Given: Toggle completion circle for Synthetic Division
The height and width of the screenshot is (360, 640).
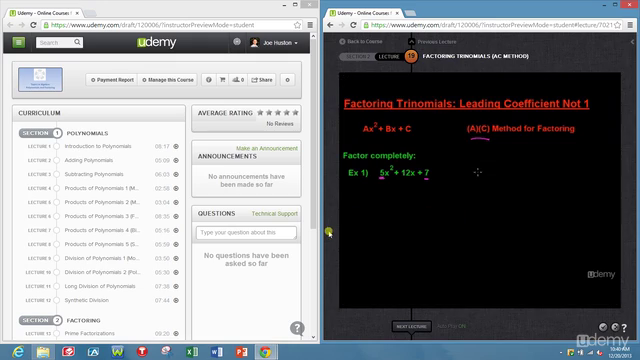Looking at the screenshot, I should tap(57, 300).
